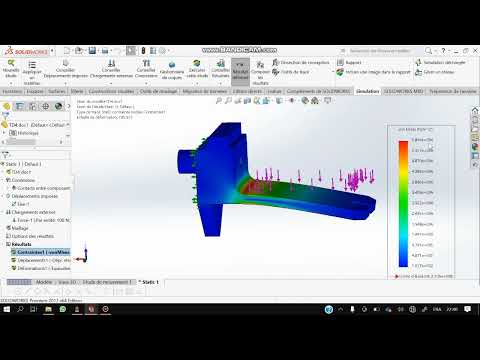Image resolution: width=480 pixels, height=360 pixels.
Task: Open Conseiller Déplacements imposés
Action: coord(66,69)
